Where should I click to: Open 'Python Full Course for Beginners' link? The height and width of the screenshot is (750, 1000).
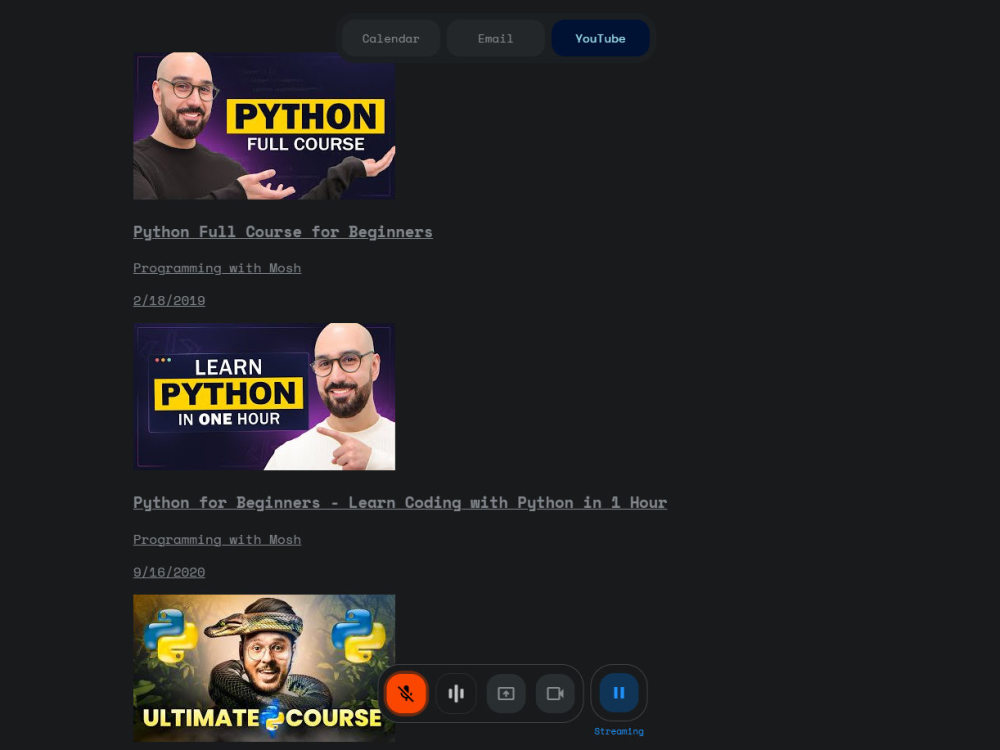(x=283, y=232)
